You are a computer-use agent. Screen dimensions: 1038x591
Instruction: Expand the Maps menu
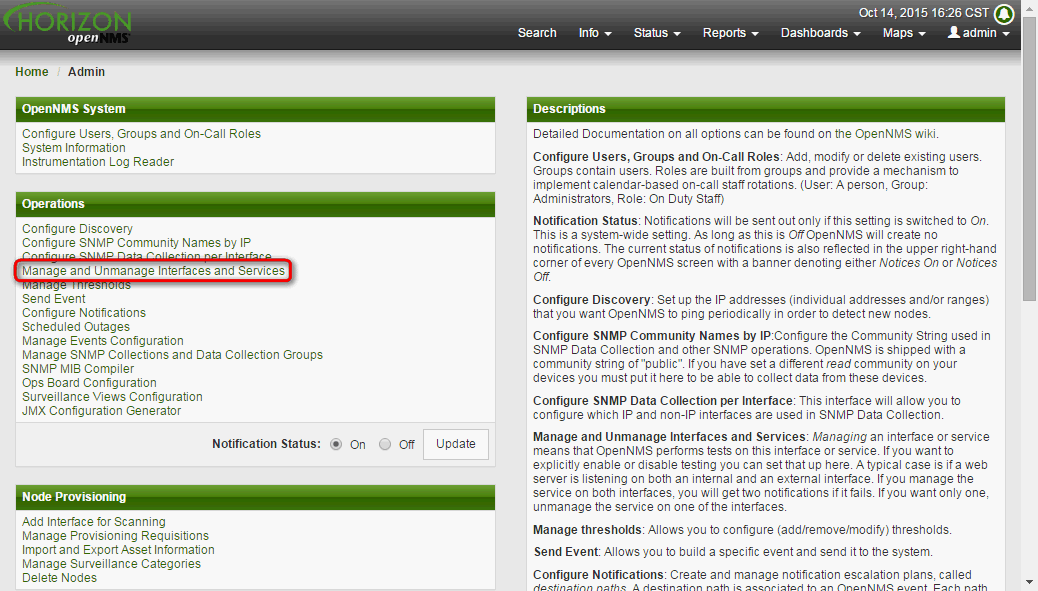point(904,33)
